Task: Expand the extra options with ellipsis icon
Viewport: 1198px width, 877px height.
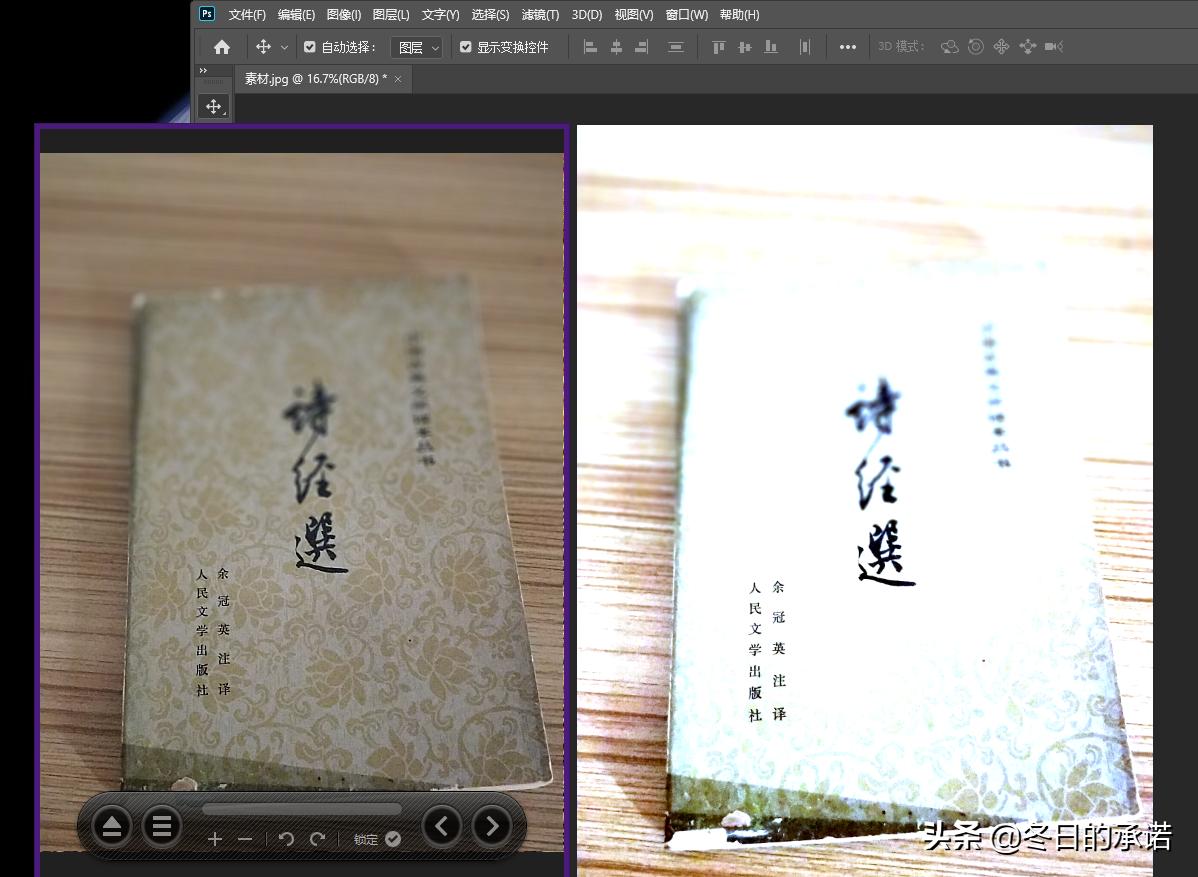Action: click(847, 46)
